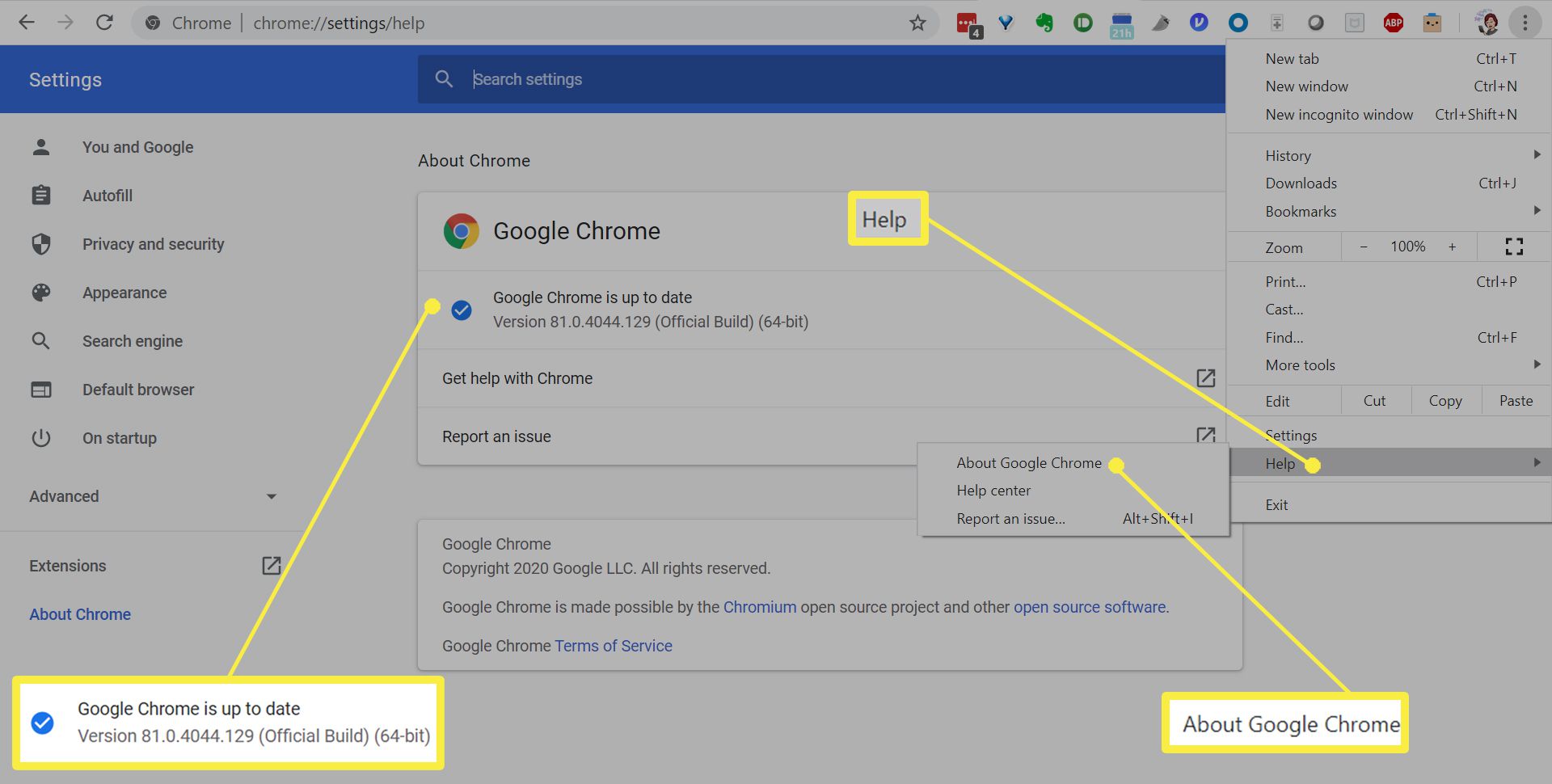Expand the Advanced settings section
Screen dimensions: 1552x784
point(154,496)
